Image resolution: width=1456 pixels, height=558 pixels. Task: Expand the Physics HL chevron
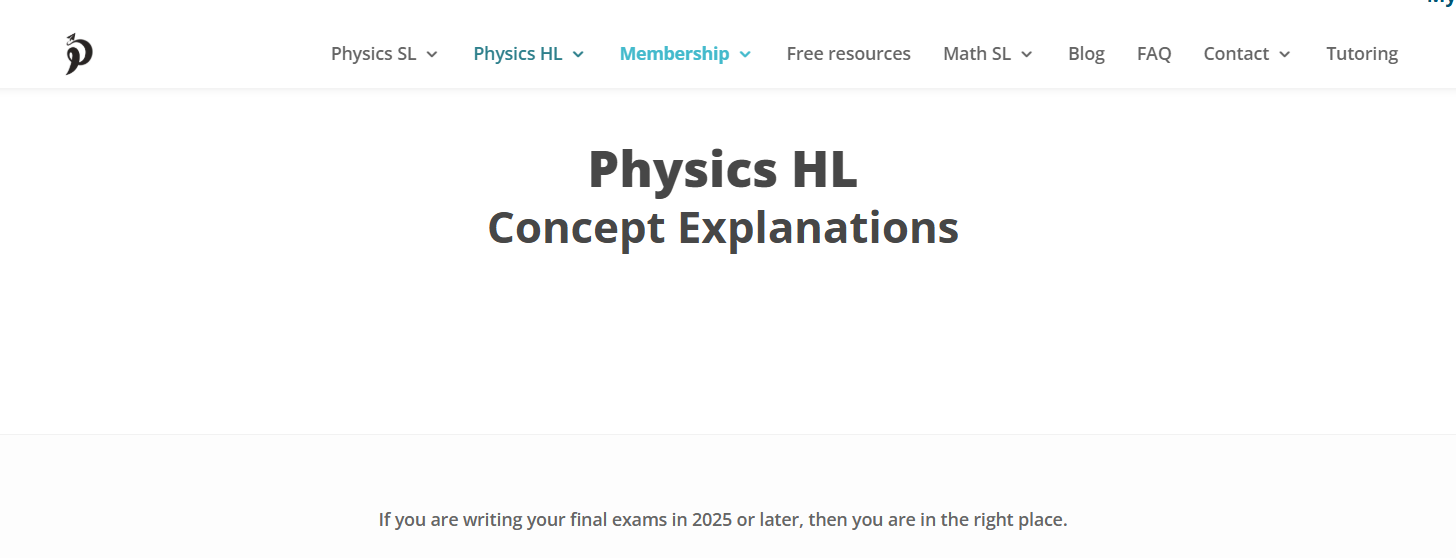pos(578,54)
